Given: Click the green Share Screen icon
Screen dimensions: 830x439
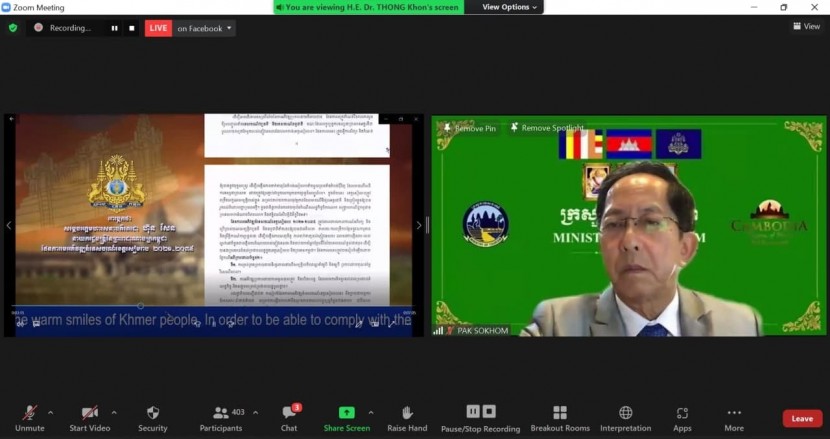Looking at the screenshot, I should point(346,413).
